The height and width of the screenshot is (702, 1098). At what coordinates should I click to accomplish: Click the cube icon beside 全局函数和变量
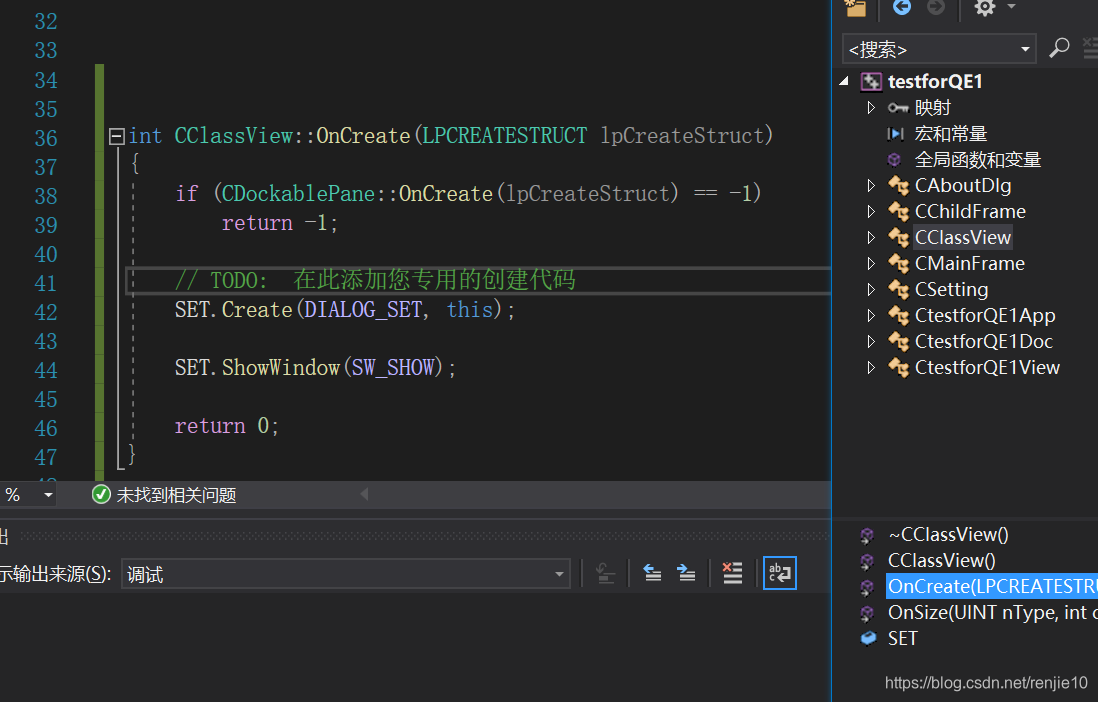click(894, 160)
